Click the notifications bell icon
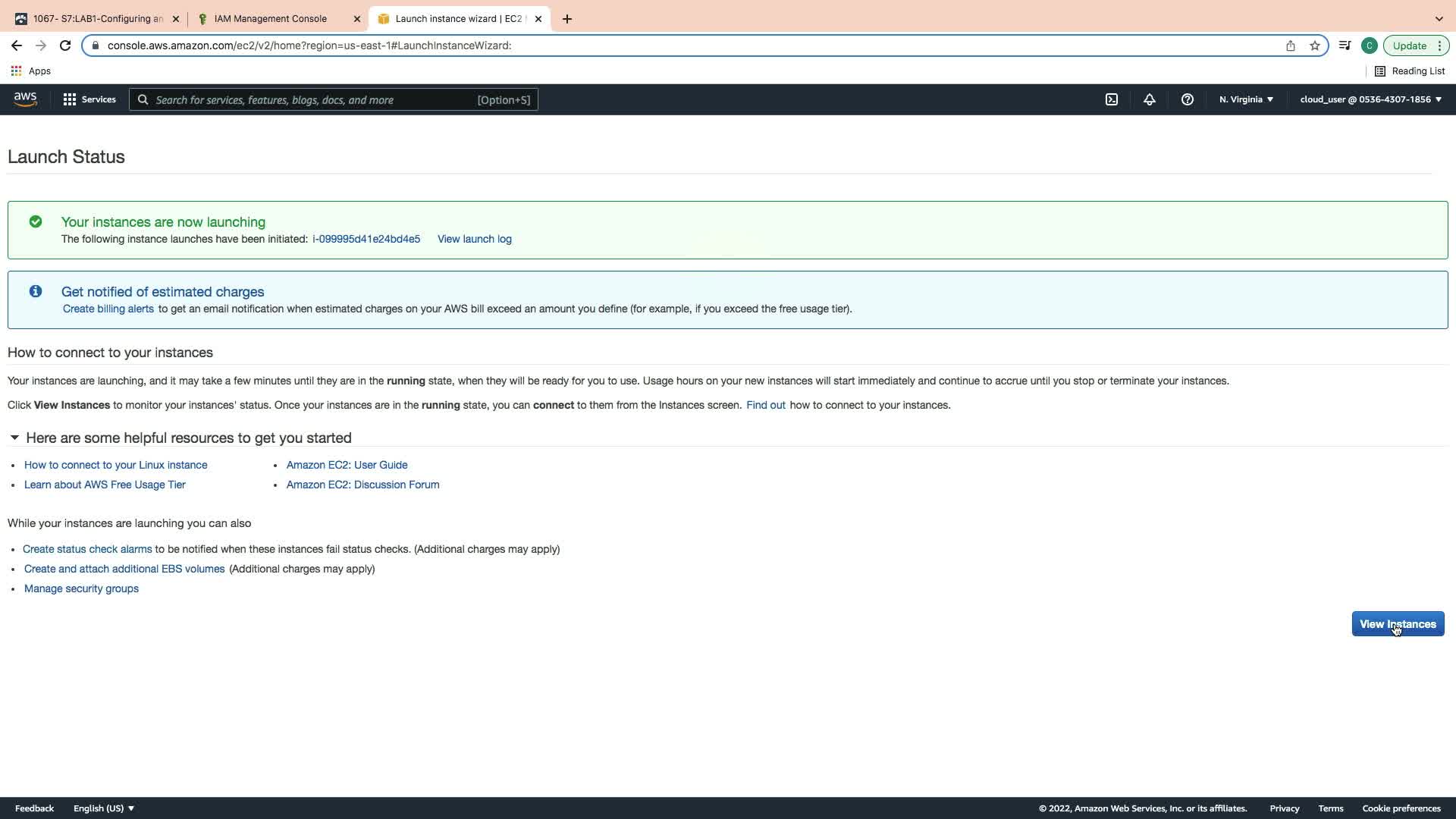Viewport: 1456px width, 819px height. coord(1150,99)
